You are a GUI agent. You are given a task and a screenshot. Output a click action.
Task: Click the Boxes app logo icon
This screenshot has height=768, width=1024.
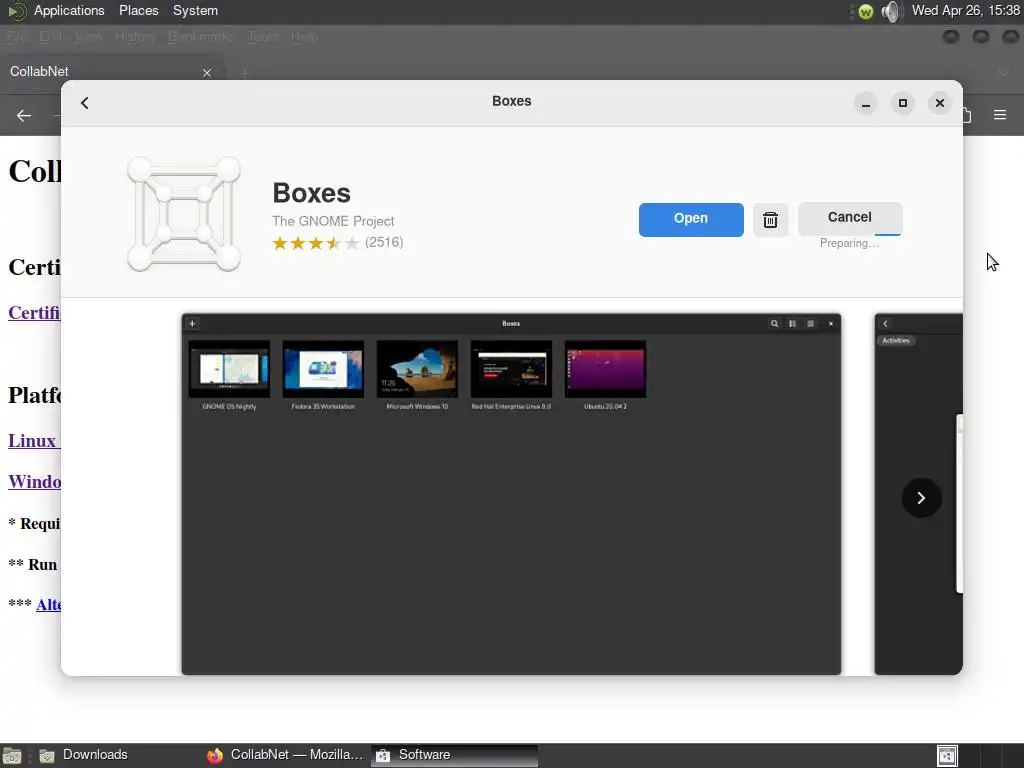(184, 214)
